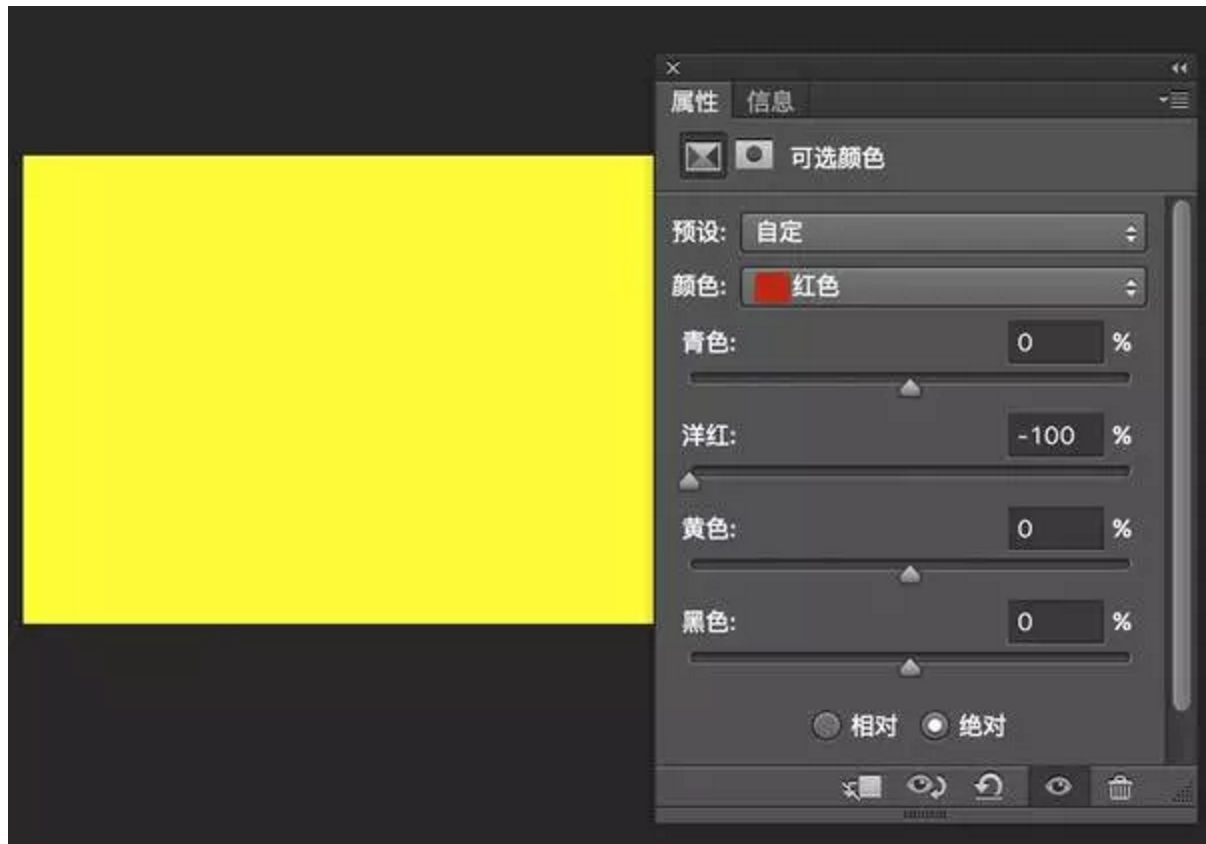Click the 青色 label

click(709, 343)
